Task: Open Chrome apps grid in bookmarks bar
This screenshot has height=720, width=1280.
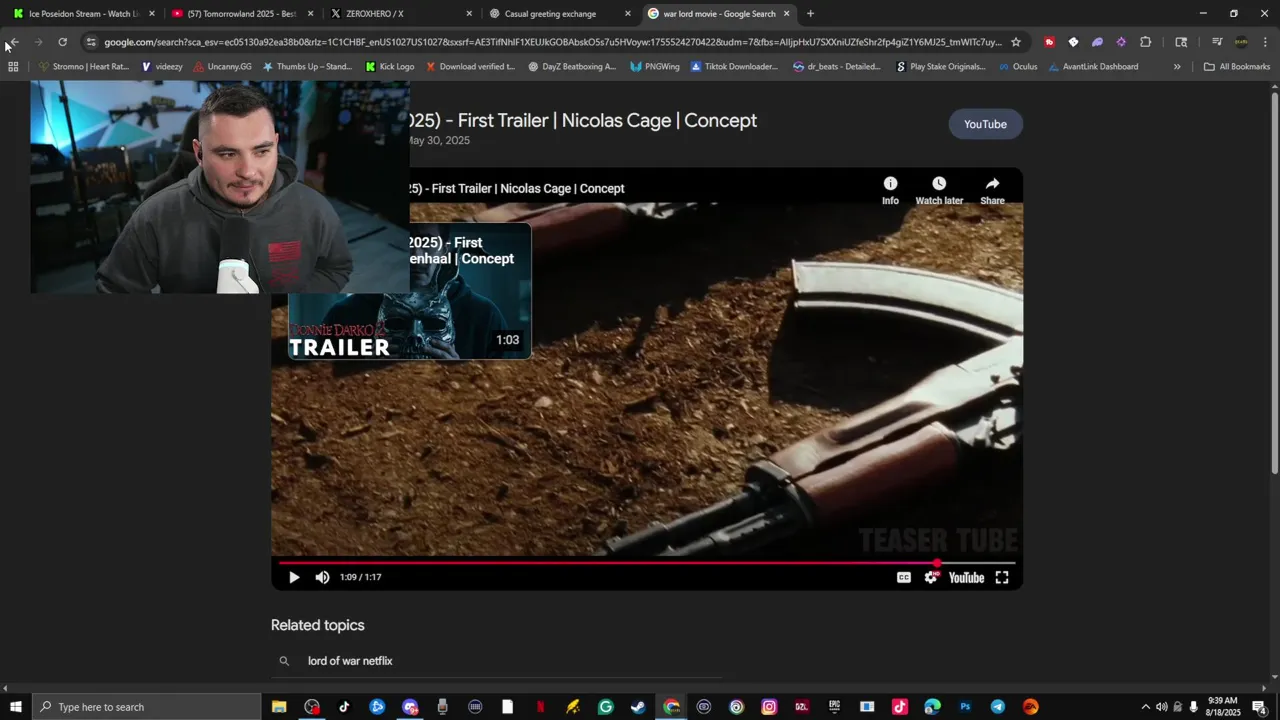Action: coord(13,67)
